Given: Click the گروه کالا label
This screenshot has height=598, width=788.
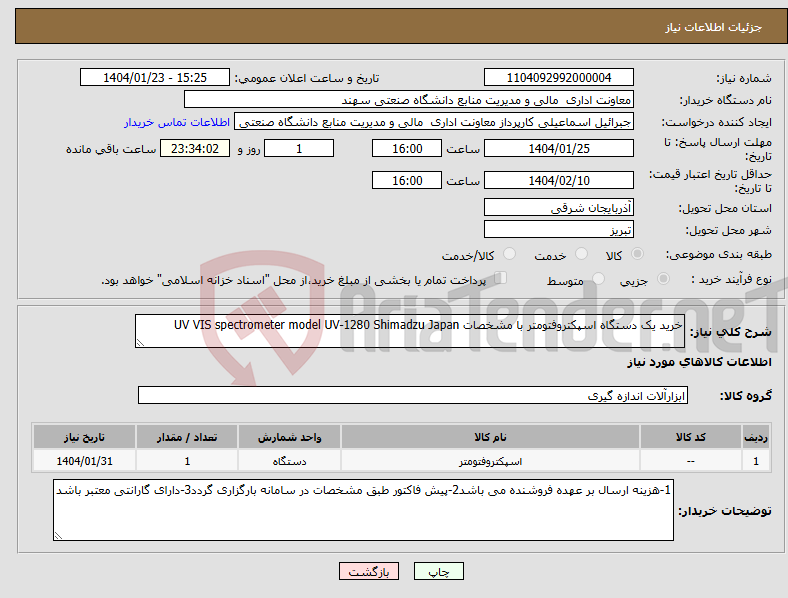Looking at the screenshot, I should click(x=746, y=395).
